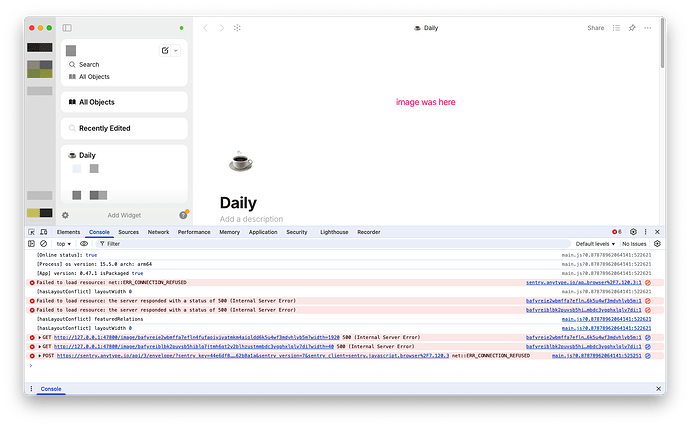
Task: Switch to the Recorder tab
Action: tap(369, 232)
